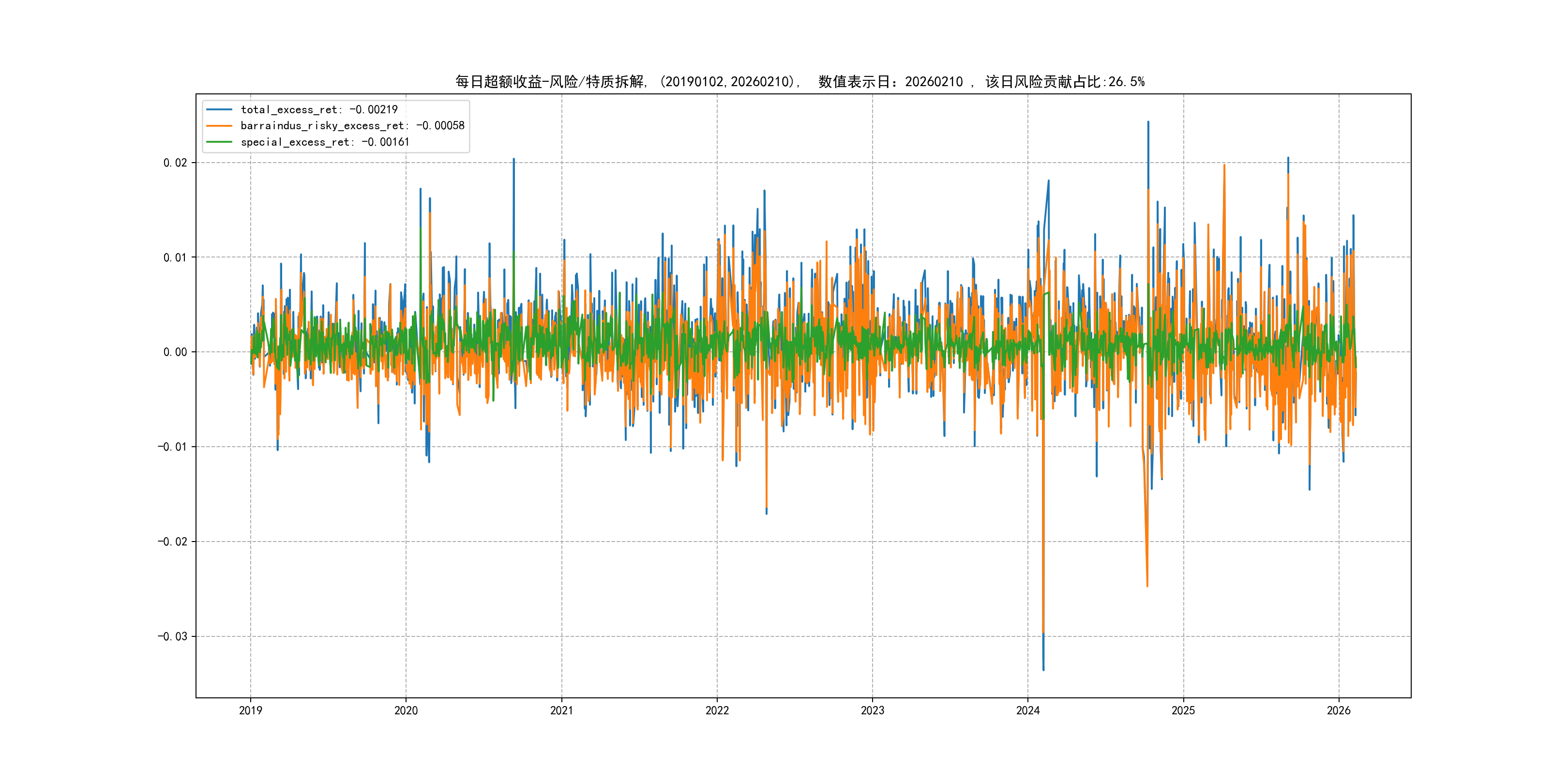1568x784 pixels.
Task: Select the barraindus_risky_excess_ret legend label
Action: [x=352, y=126]
